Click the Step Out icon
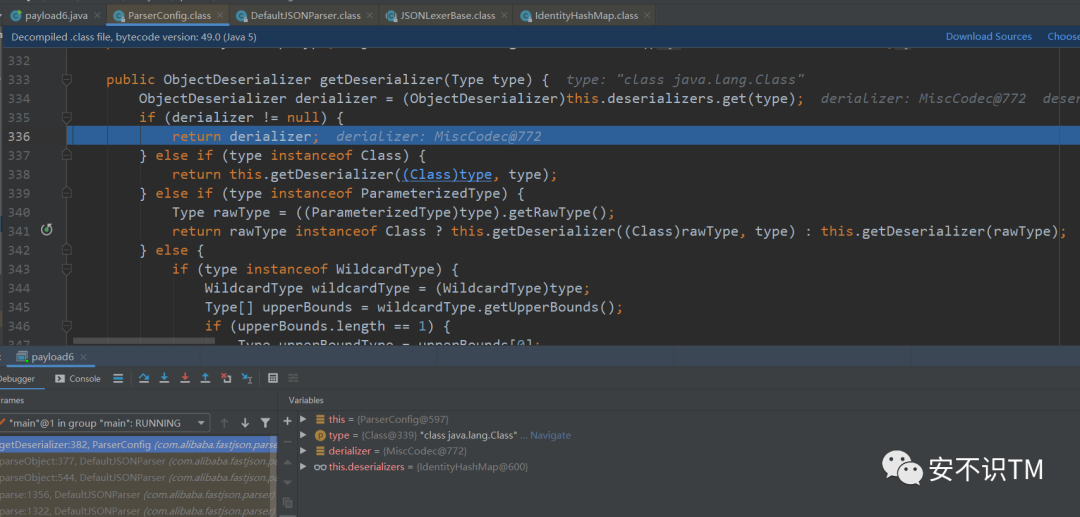 coord(205,378)
